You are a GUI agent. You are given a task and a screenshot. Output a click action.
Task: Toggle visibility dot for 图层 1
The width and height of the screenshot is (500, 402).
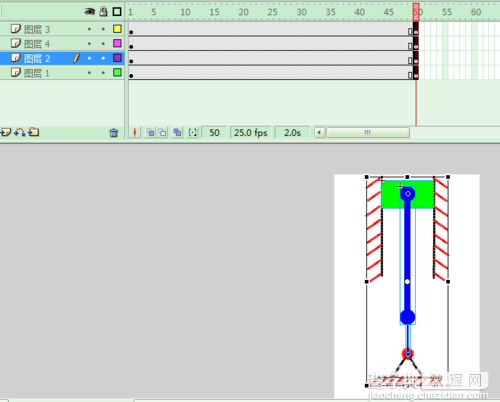point(89,73)
